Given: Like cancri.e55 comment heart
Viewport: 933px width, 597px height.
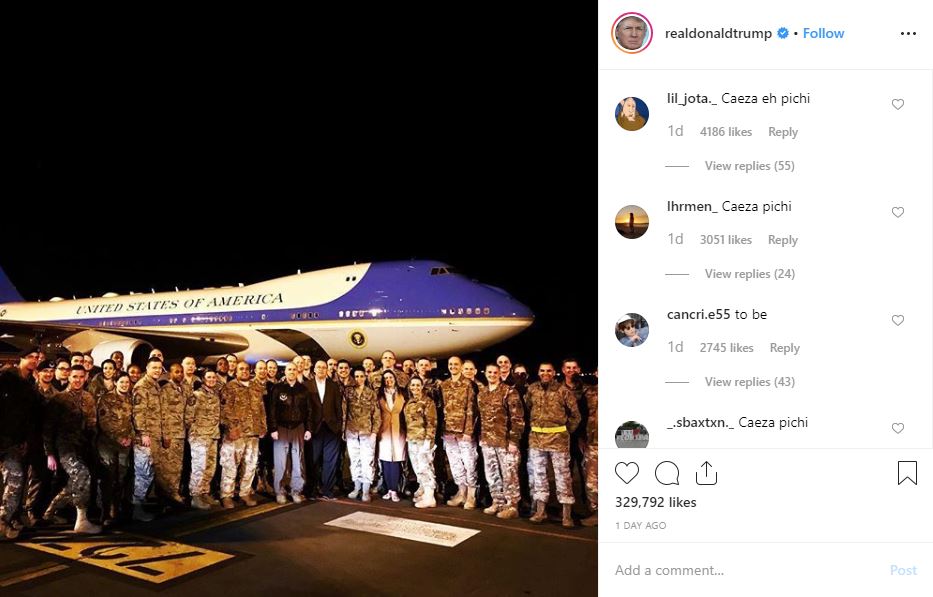Looking at the screenshot, I should 898,320.
